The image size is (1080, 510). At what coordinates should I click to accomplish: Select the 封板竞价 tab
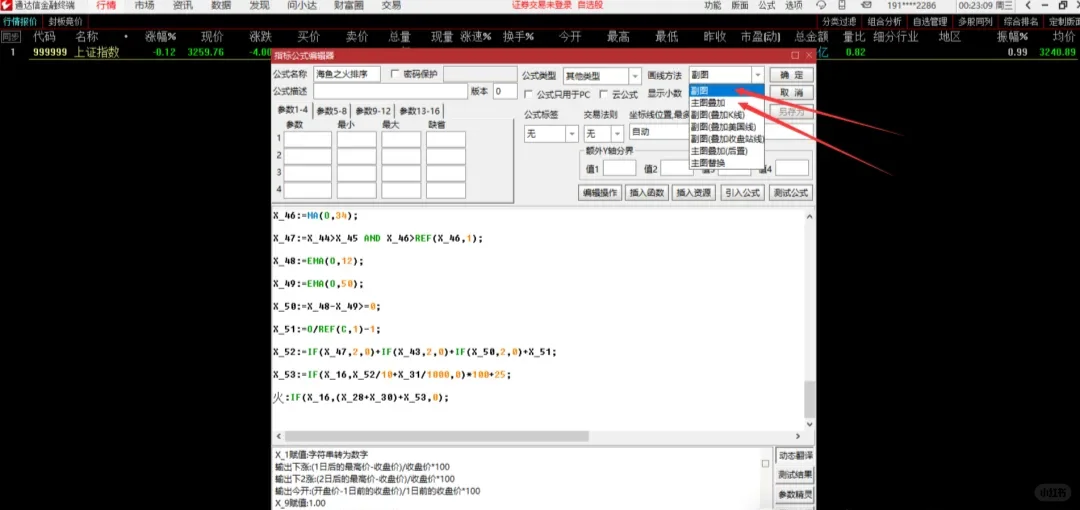pos(65,21)
